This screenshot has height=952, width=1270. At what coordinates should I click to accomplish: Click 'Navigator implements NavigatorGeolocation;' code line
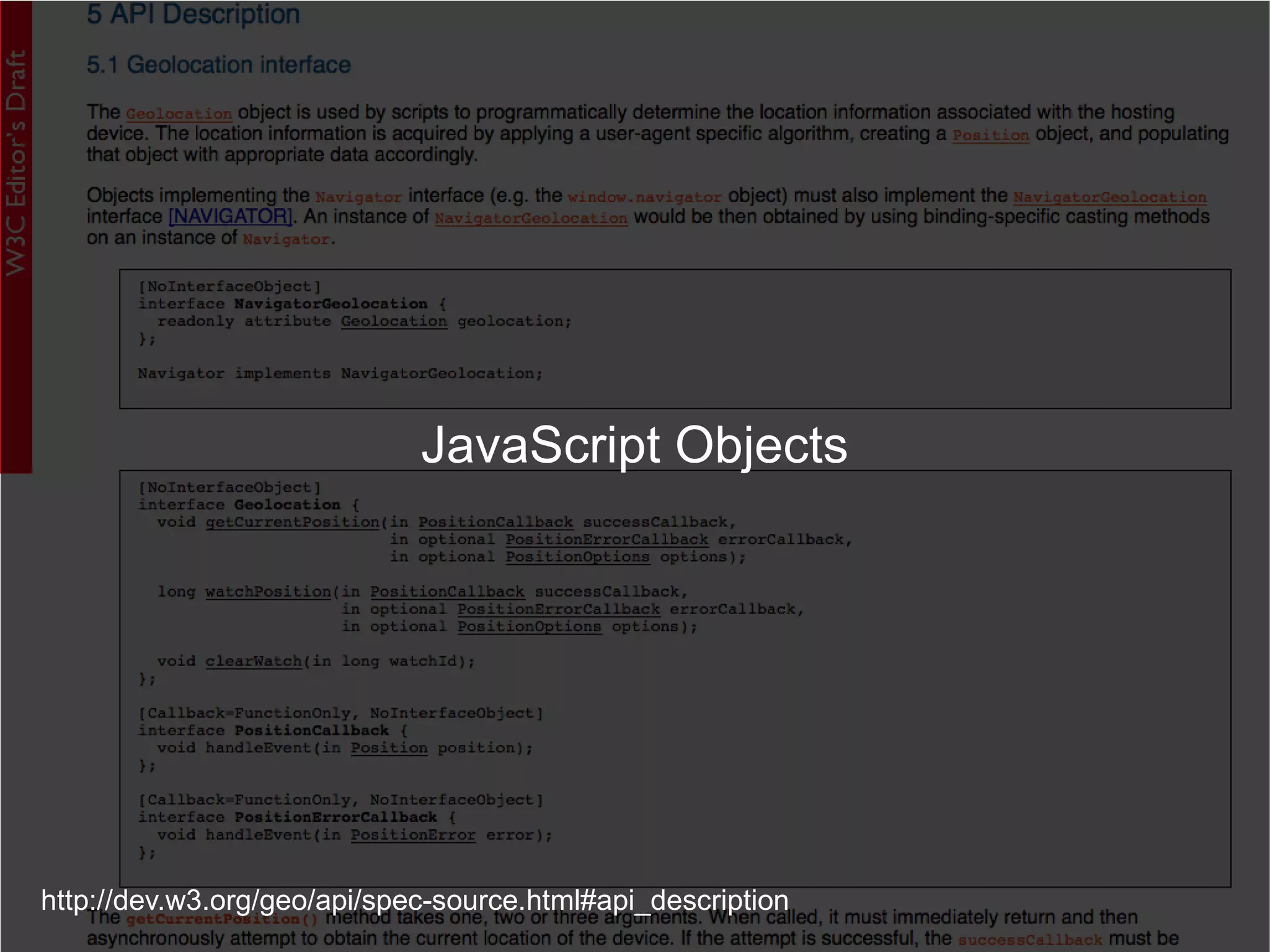pyautogui.click(x=340, y=373)
